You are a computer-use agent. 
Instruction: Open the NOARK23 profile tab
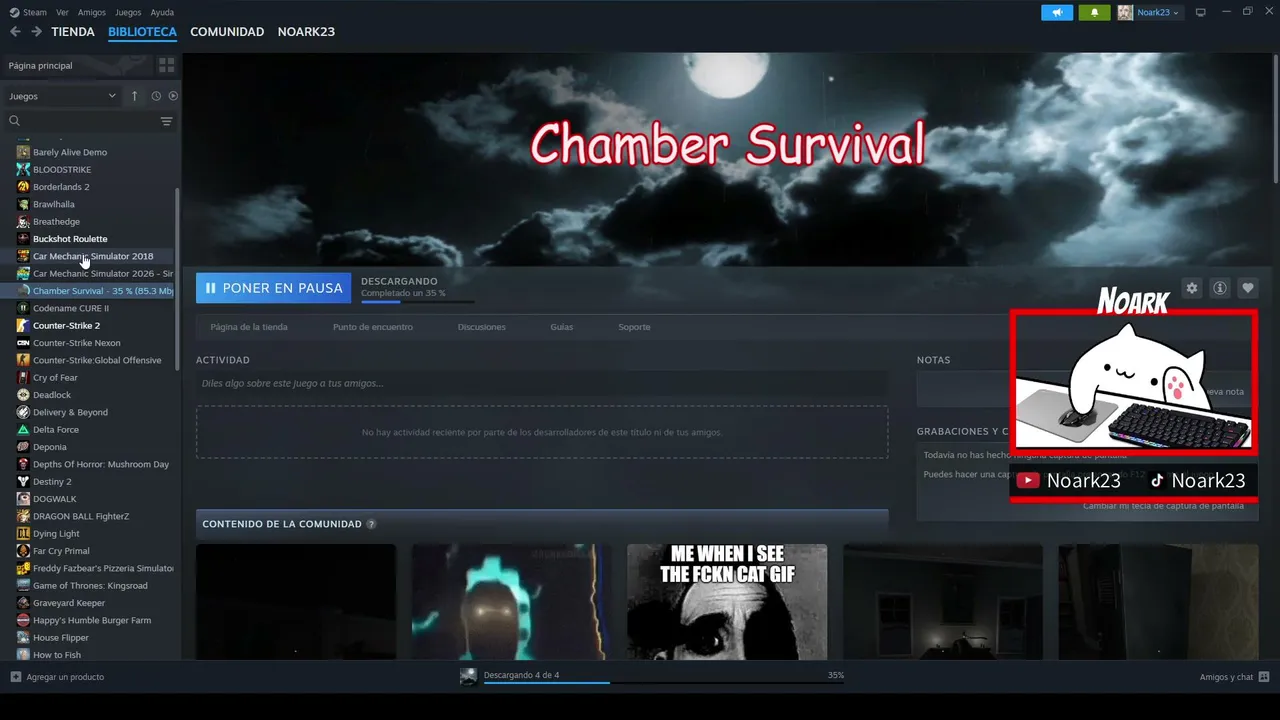306,32
